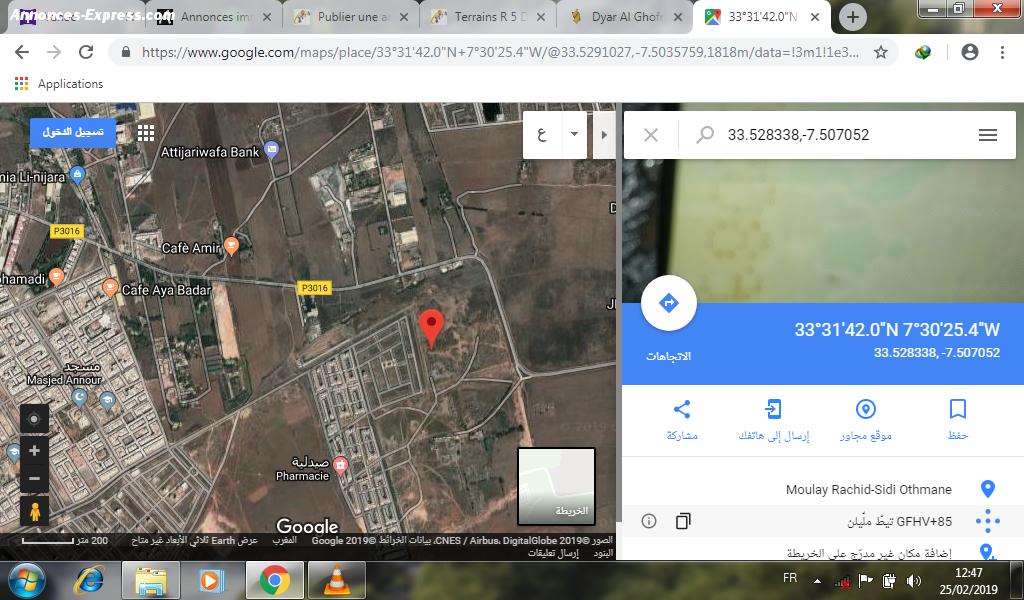Click the Save (حفظ) bookmark icon
Image resolution: width=1024 pixels, height=600 pixels.
pyautogui.click(x=957, y=409)
